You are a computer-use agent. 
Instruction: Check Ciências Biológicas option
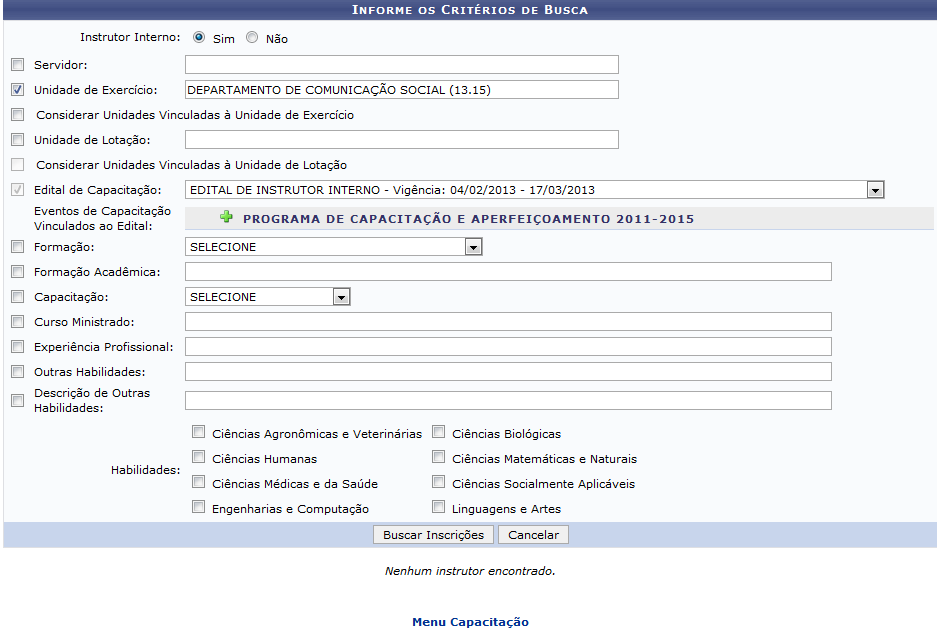click(438, 433)
